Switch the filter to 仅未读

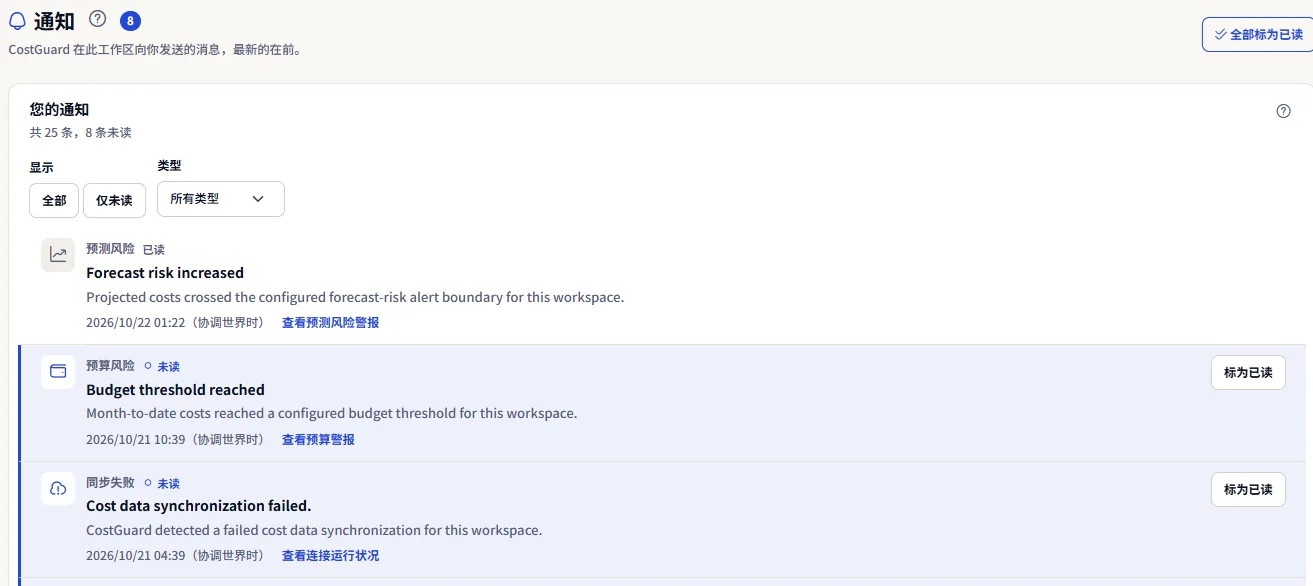114,200
